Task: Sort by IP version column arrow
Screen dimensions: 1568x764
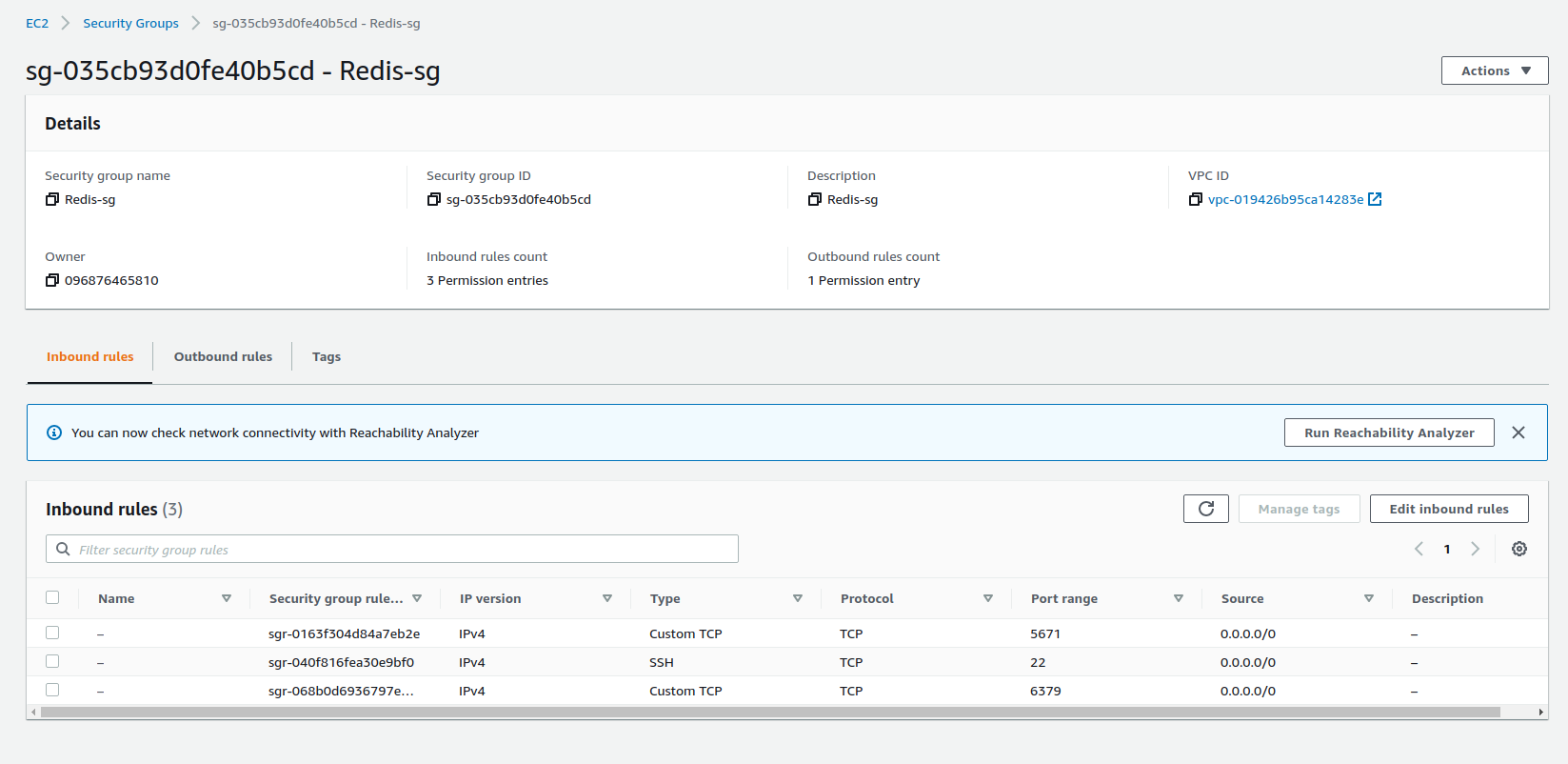Action: click(607, 598)
